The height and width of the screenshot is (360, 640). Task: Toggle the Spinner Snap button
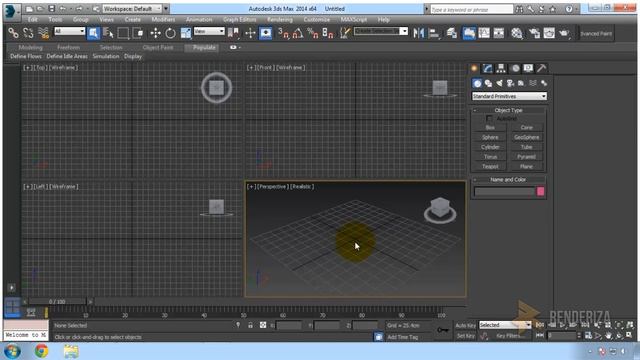point(328,33)
